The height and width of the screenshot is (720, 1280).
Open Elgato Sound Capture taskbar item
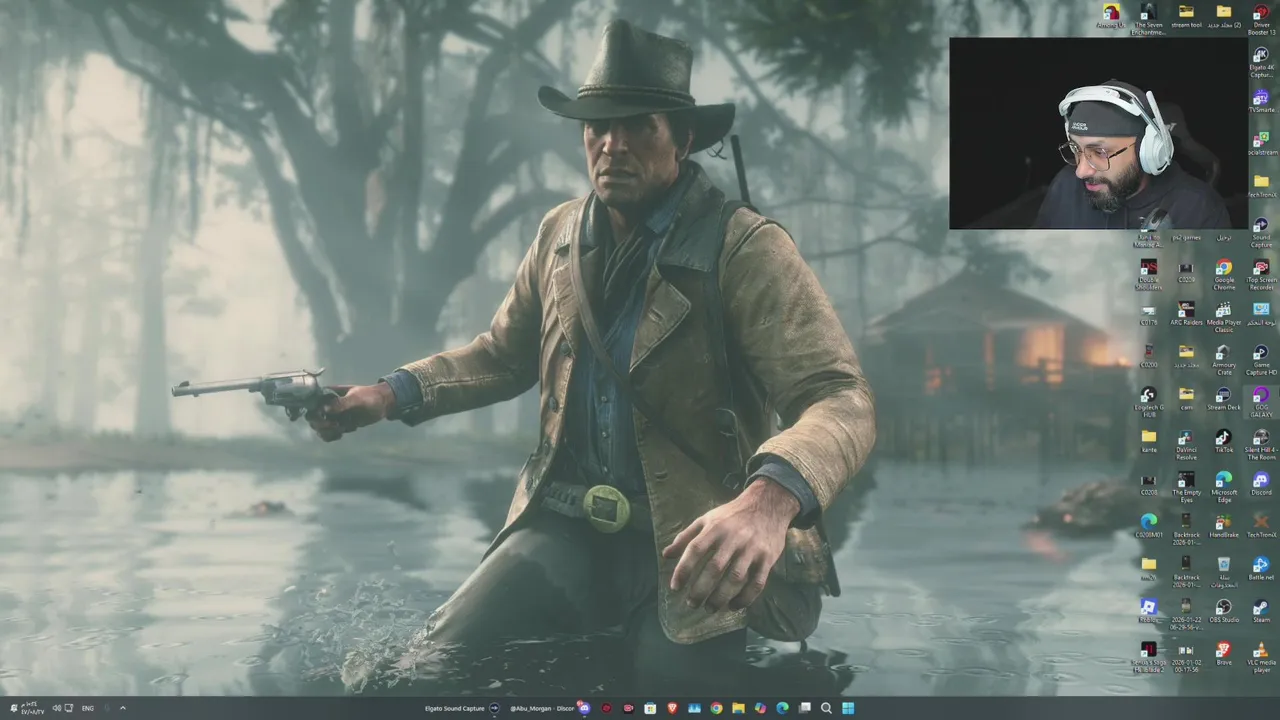[462, 708]
